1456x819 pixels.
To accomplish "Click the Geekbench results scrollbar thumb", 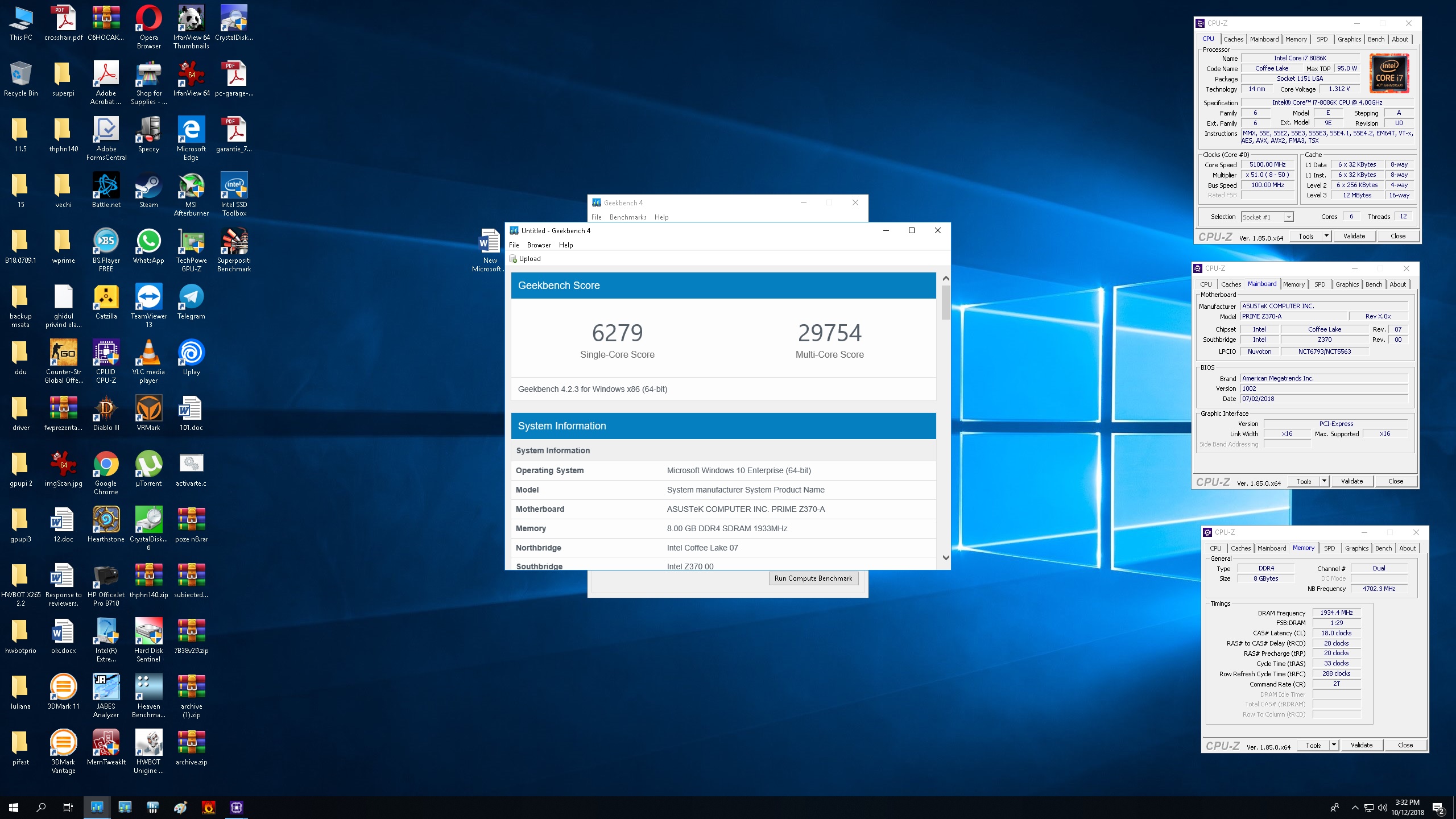I will pyautogui.click(x=945, y=302).
